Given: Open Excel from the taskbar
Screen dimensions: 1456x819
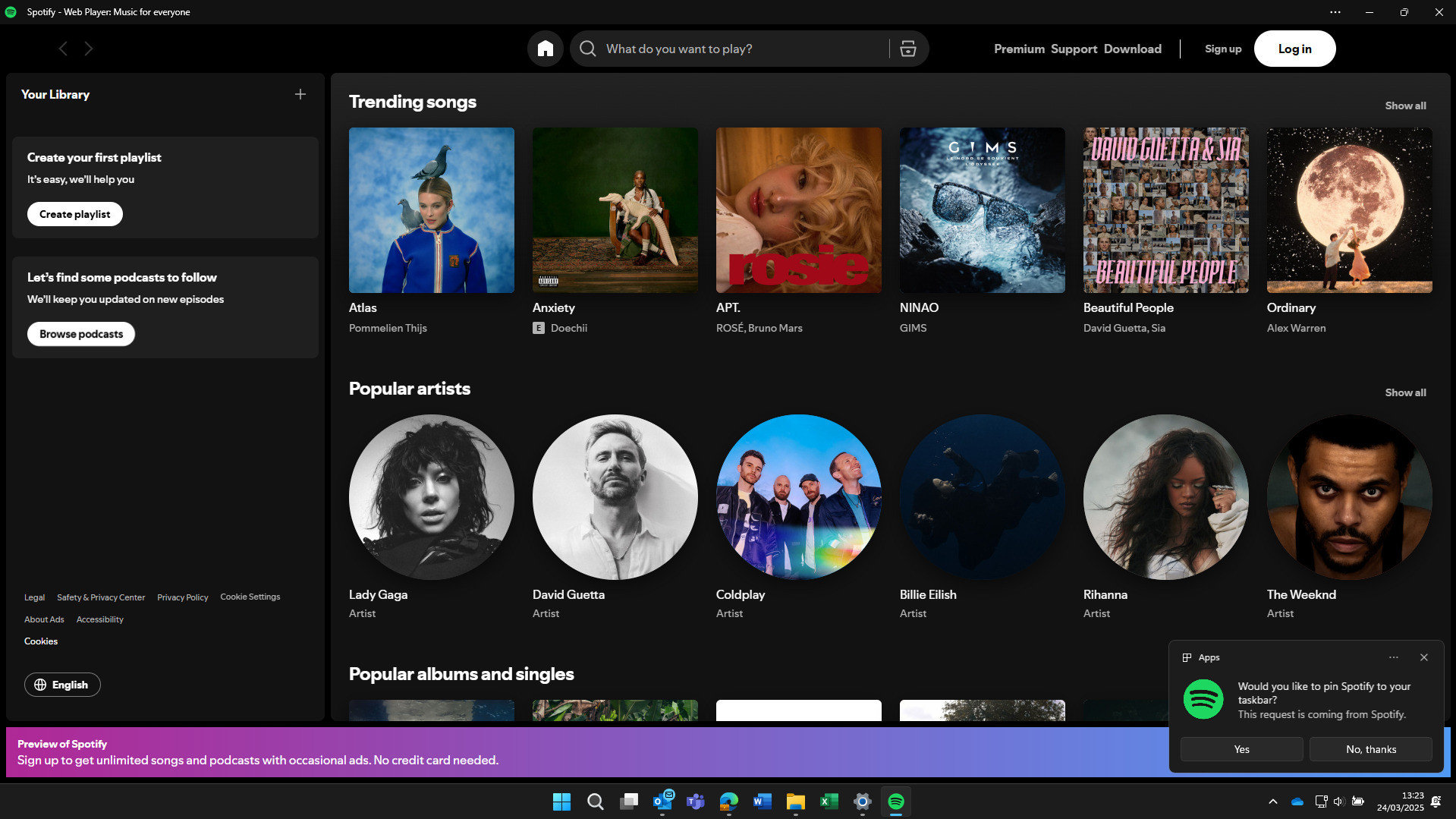Looking at the screenshot, I should click(829, 802).
